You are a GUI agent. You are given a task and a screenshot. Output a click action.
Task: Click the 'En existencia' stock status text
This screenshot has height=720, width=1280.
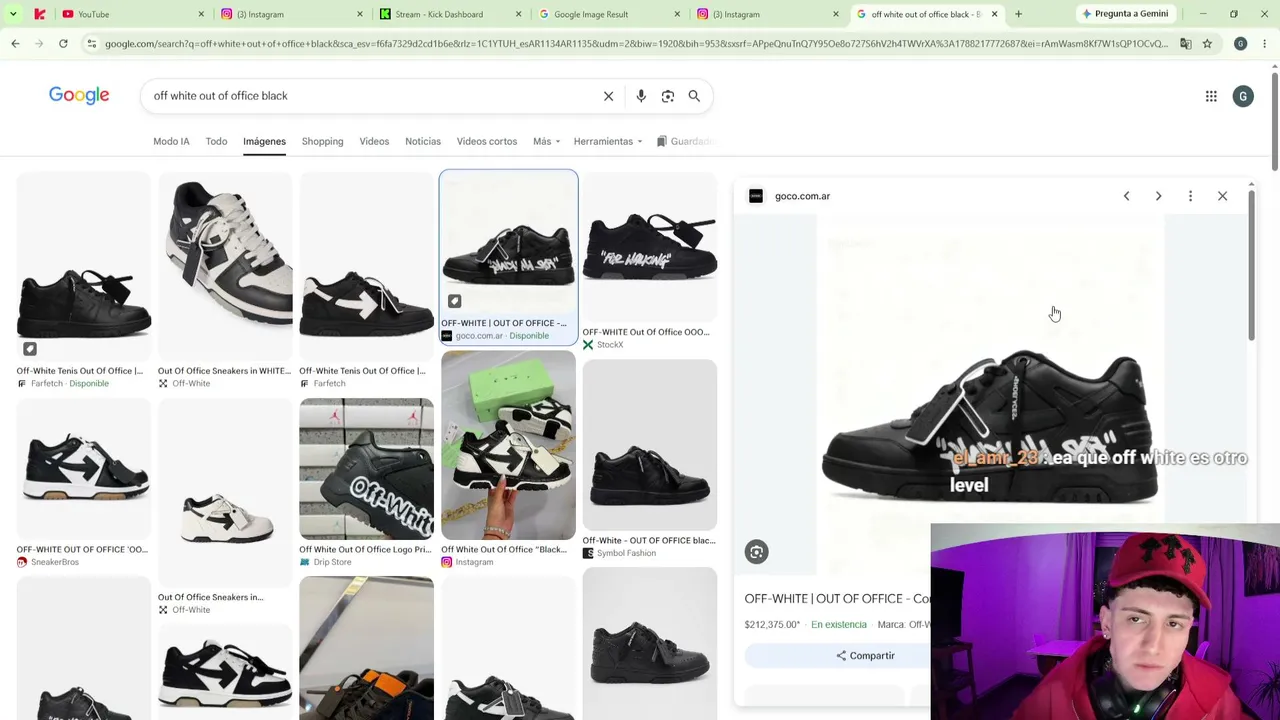(839, 625)
